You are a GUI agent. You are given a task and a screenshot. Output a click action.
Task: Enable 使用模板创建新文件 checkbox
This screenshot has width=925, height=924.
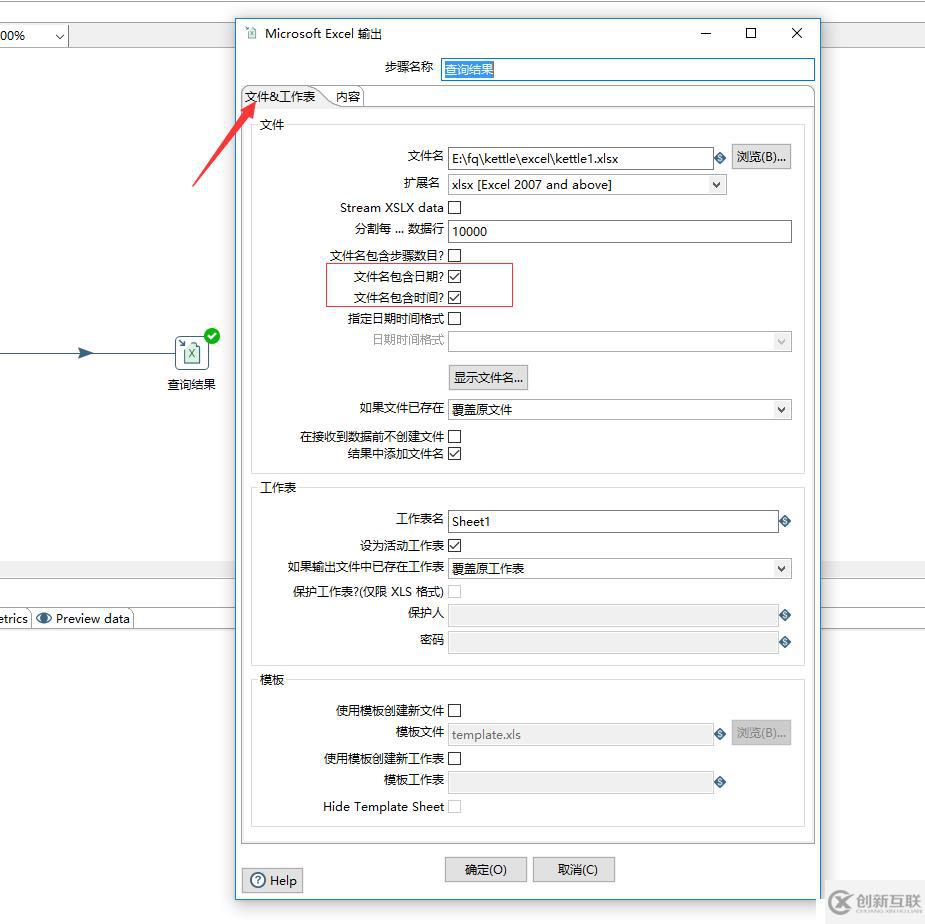[x=454, y=710]
